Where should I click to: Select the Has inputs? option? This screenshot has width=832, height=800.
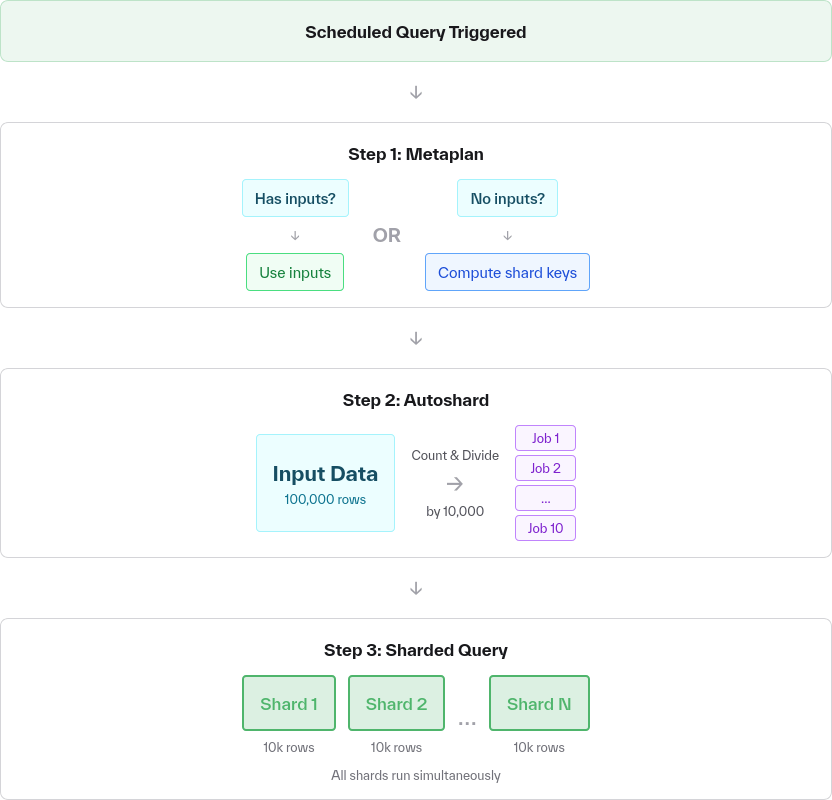(294, 198)
